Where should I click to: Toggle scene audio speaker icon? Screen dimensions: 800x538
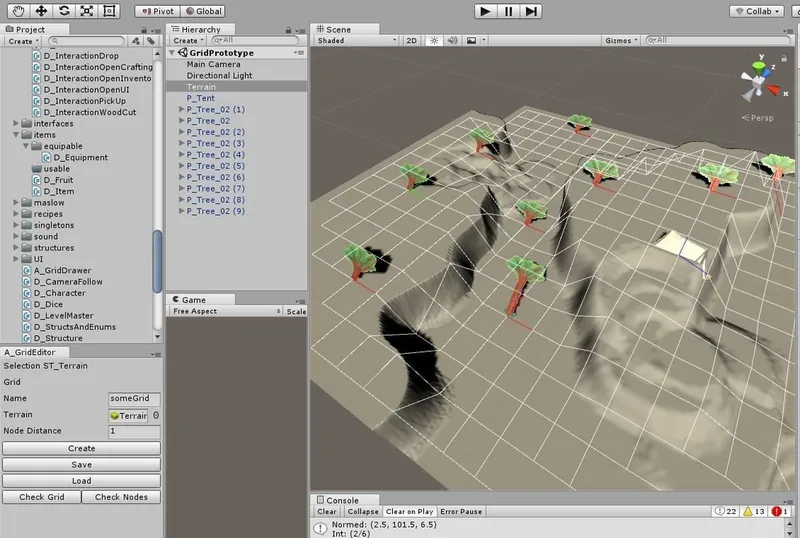(452, 40)
